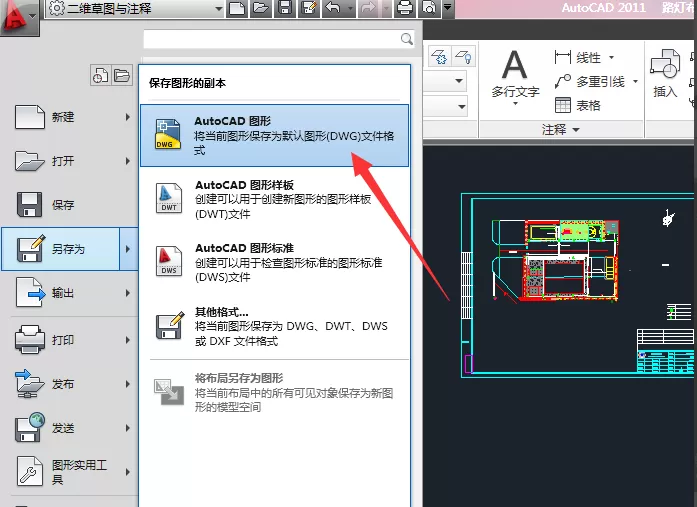Image resolution: width=697 pixels, height=507 pixels.
Task: Expand the 图形实用工具 submenu arrow
Action: (x=128, y=472)
